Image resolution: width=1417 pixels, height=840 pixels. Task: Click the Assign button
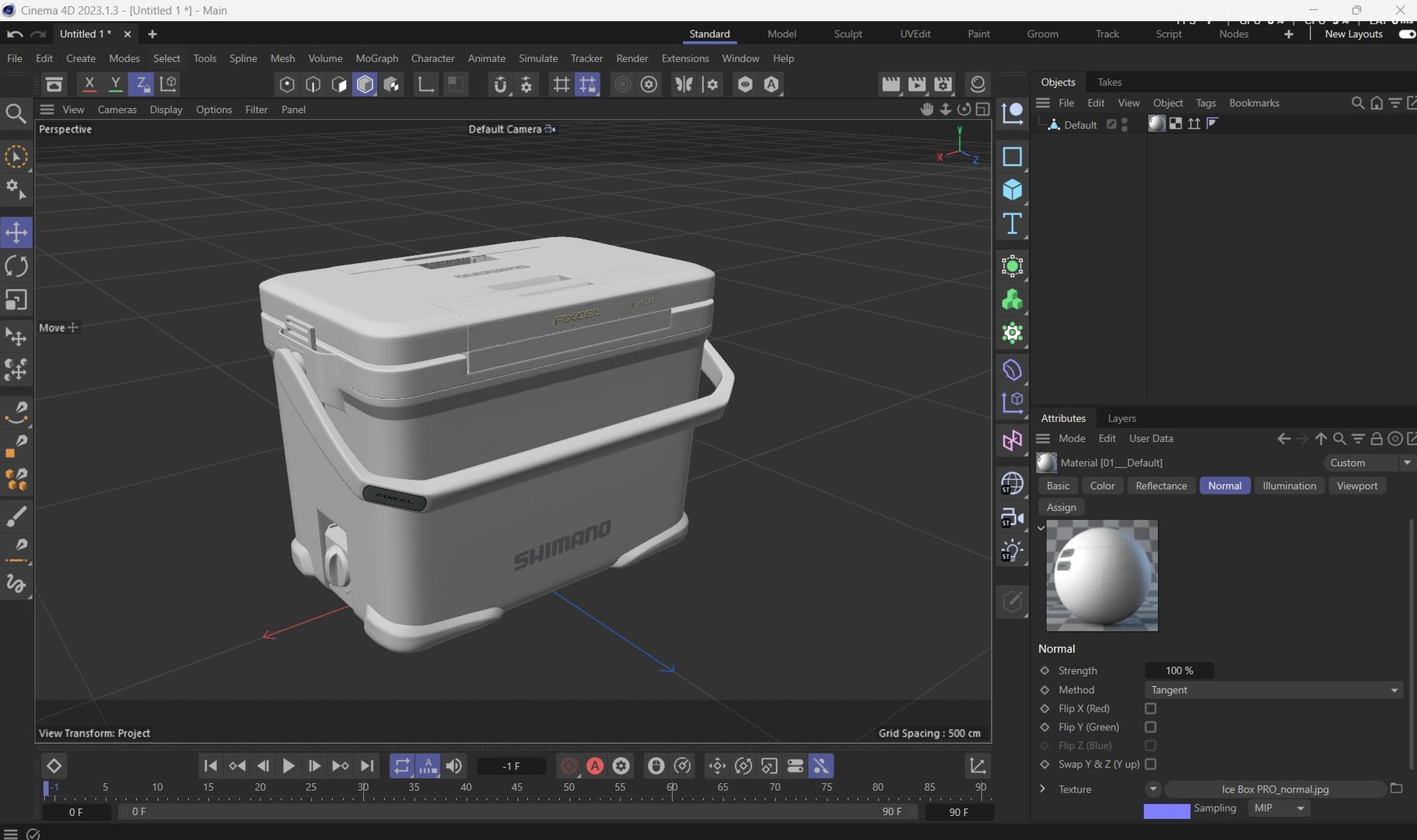tap(1062, 507)
